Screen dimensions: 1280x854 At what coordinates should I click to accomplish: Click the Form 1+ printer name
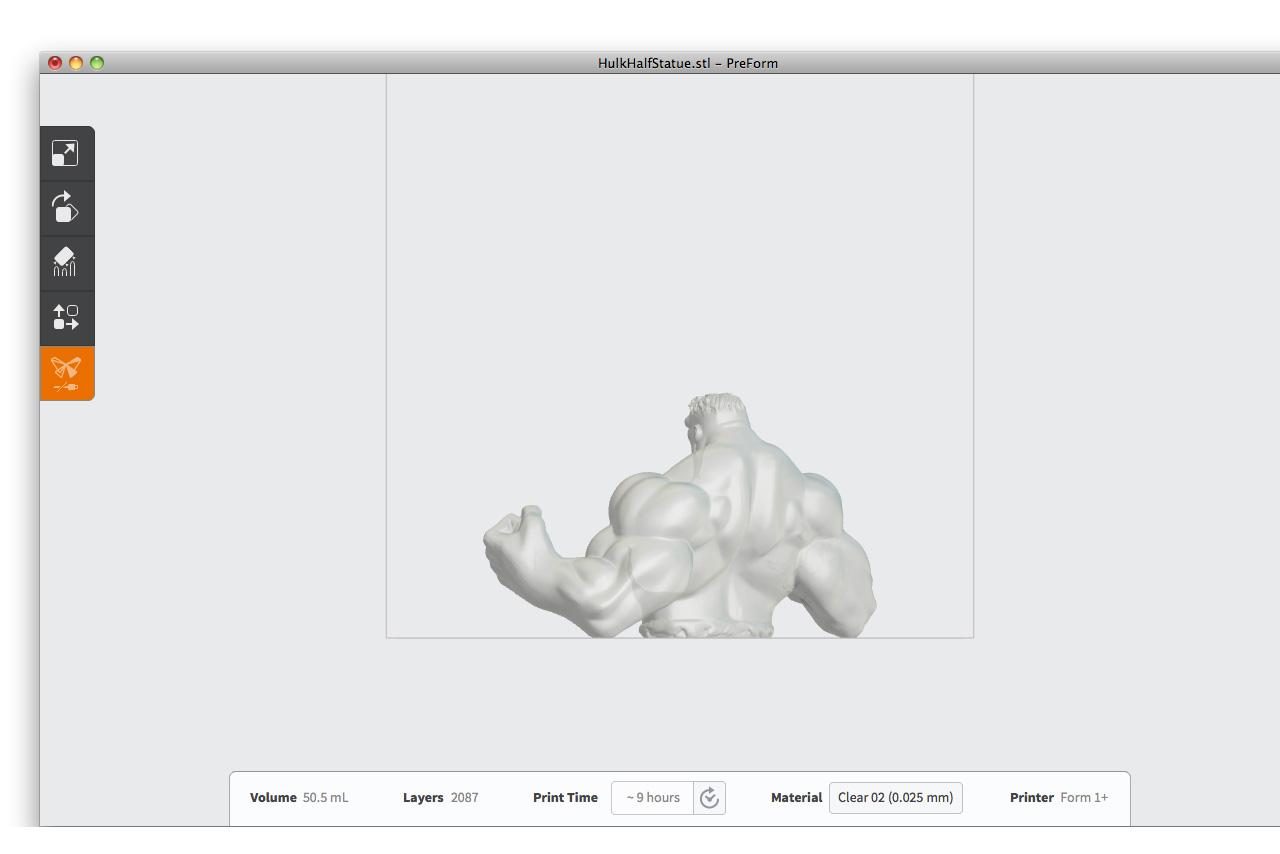1084,798
